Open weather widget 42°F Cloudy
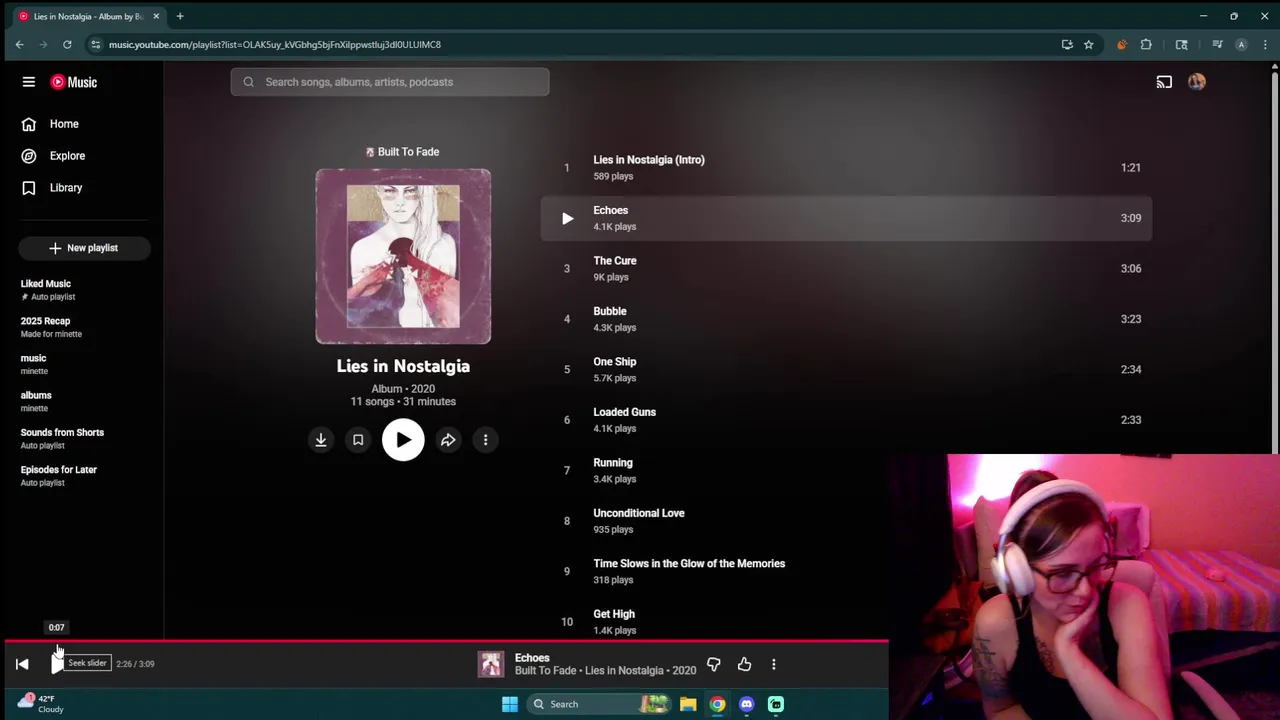1280x720 pixels. pos(40,704)
